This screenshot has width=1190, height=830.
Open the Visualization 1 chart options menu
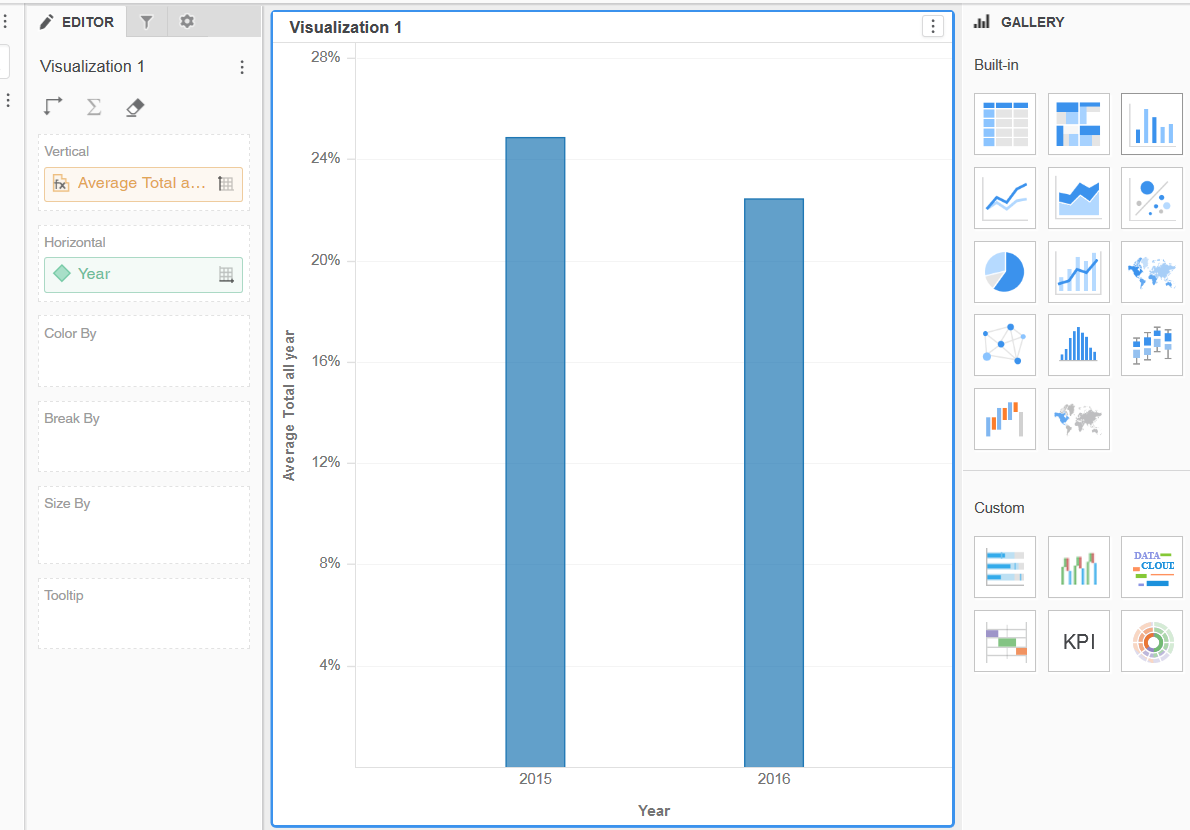[x=932, y=27]
